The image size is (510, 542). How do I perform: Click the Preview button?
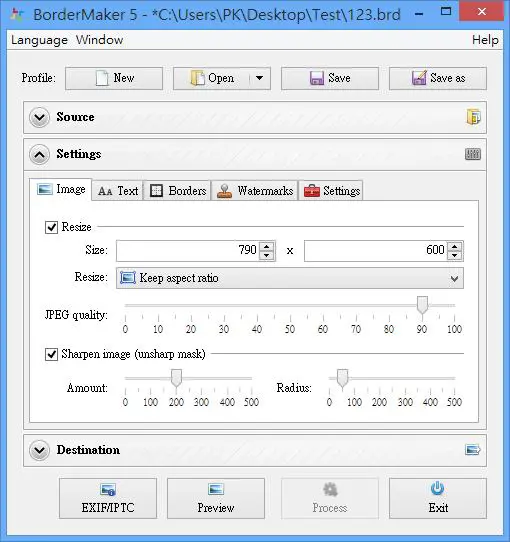[x=216, y=498]
